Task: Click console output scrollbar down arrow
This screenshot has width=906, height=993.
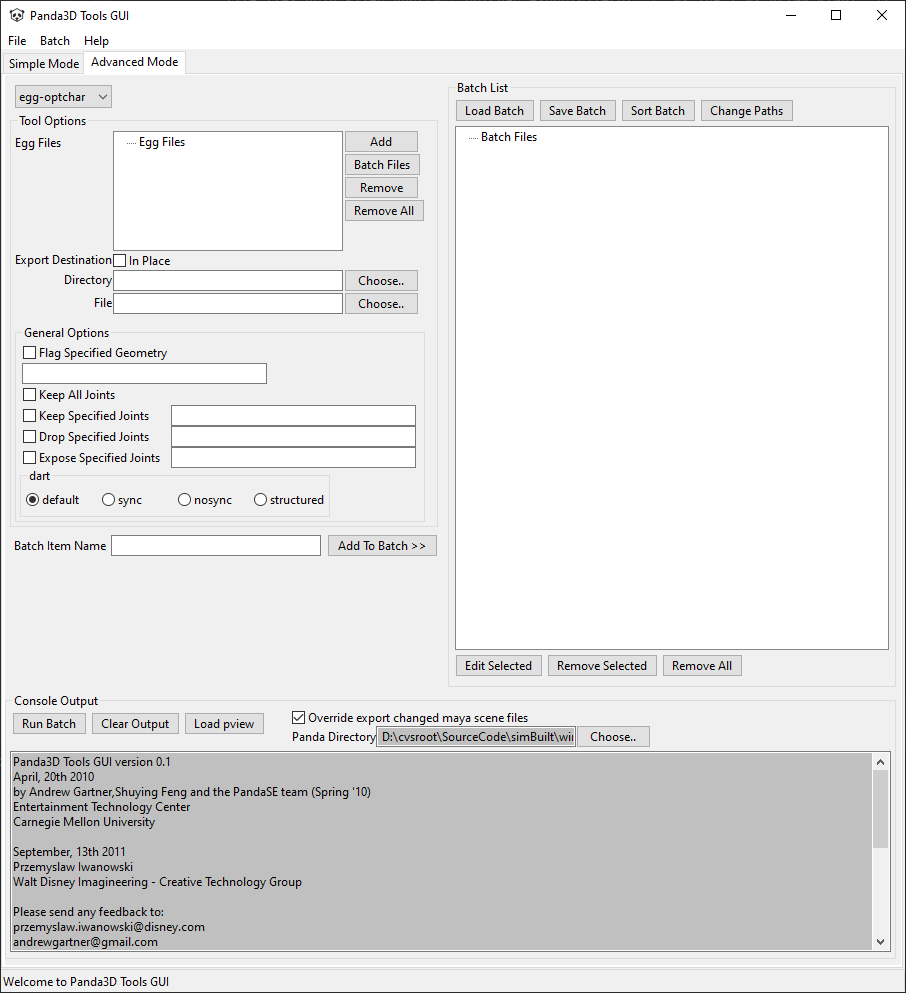Action: [880, 942]
